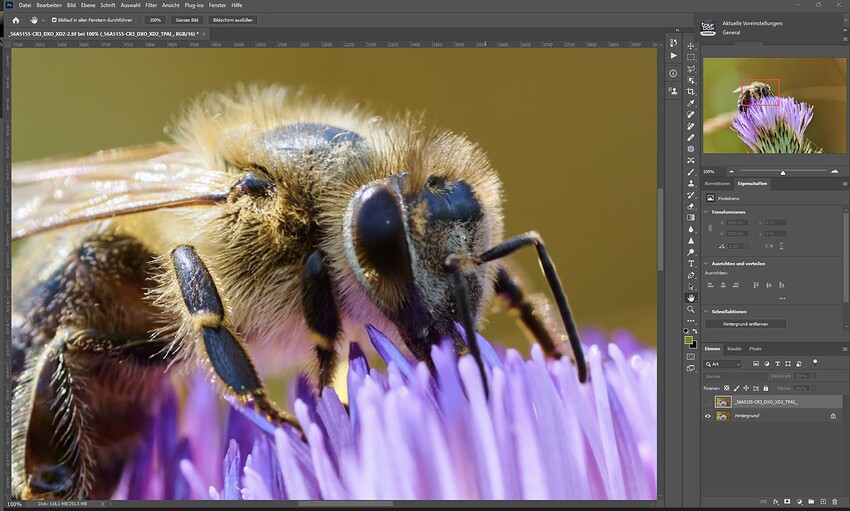This screenshot has width=850, height=511.
Task: Click the green foreground color swatch
Action: (x=688, y=340)
